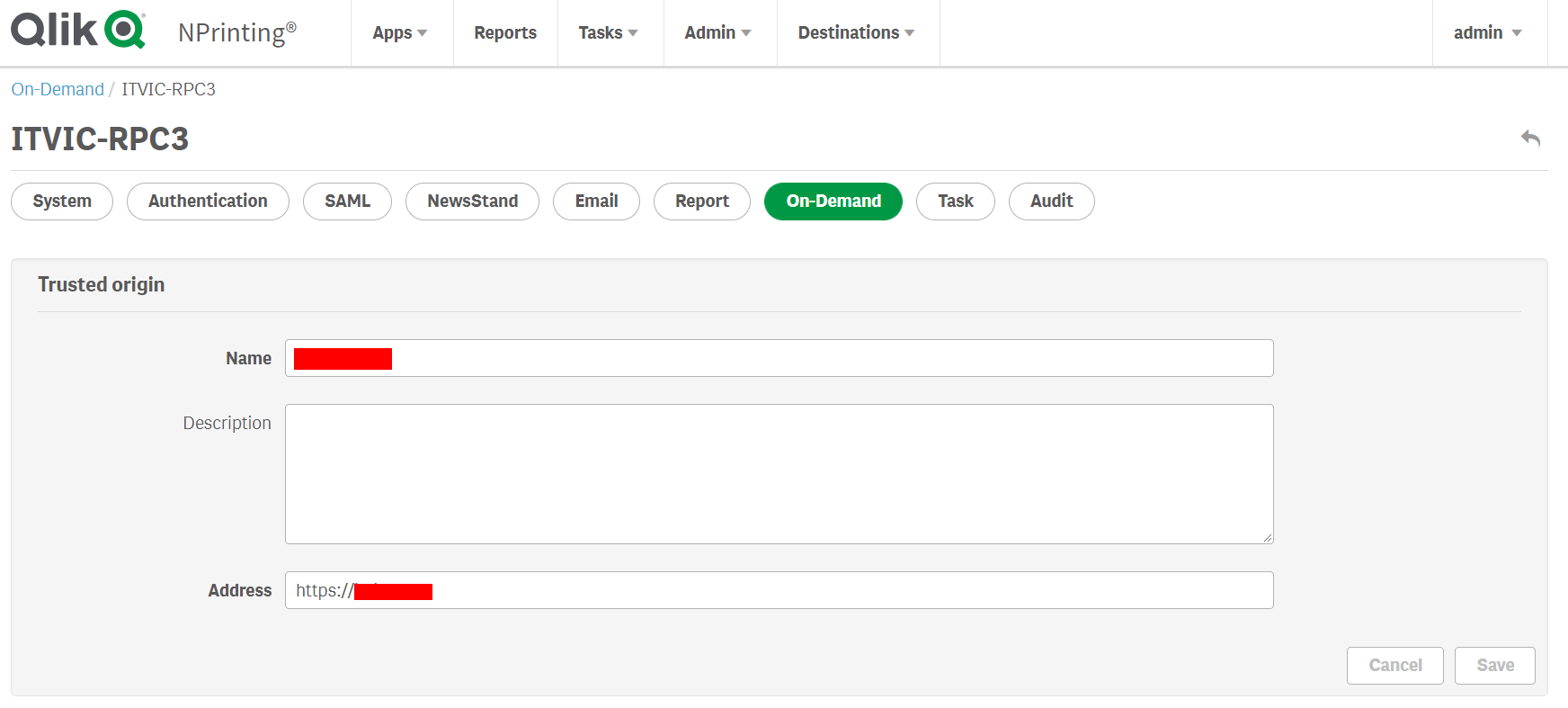This screenshot has width=1568, height=708.
Task: Click the On-Demand breadcrumb link
Action: tap(58, 89)
